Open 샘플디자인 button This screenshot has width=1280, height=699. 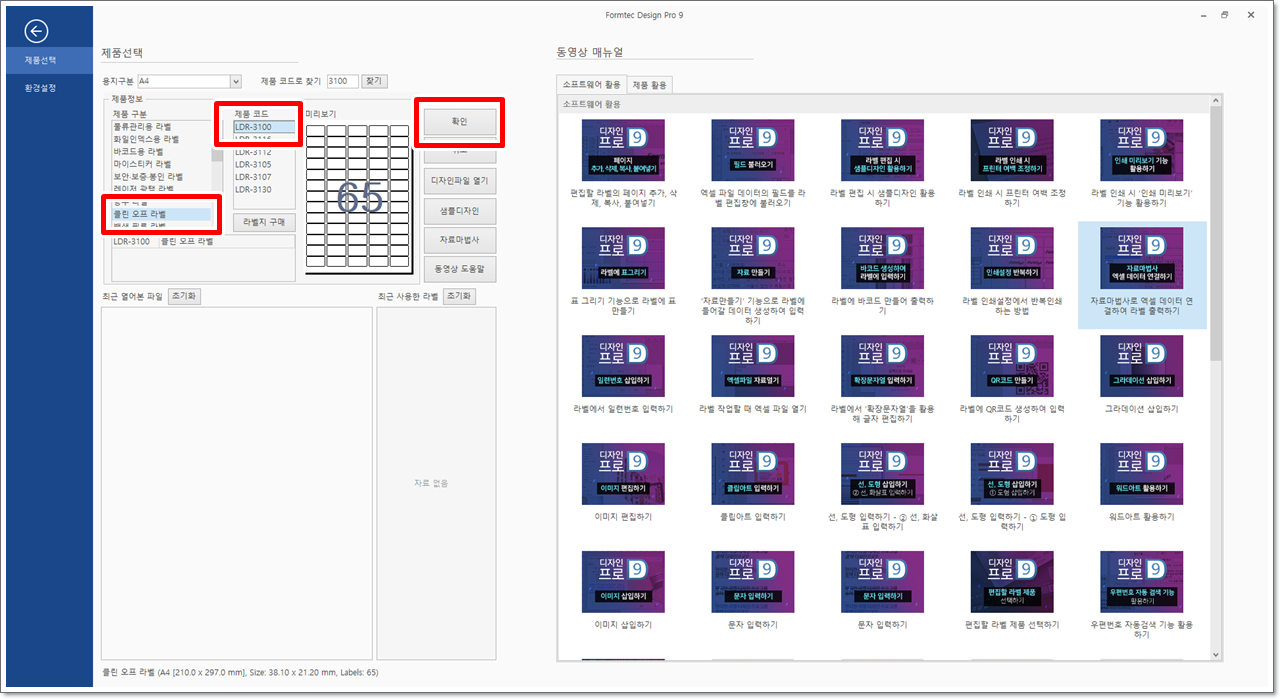tap(459, 211)
